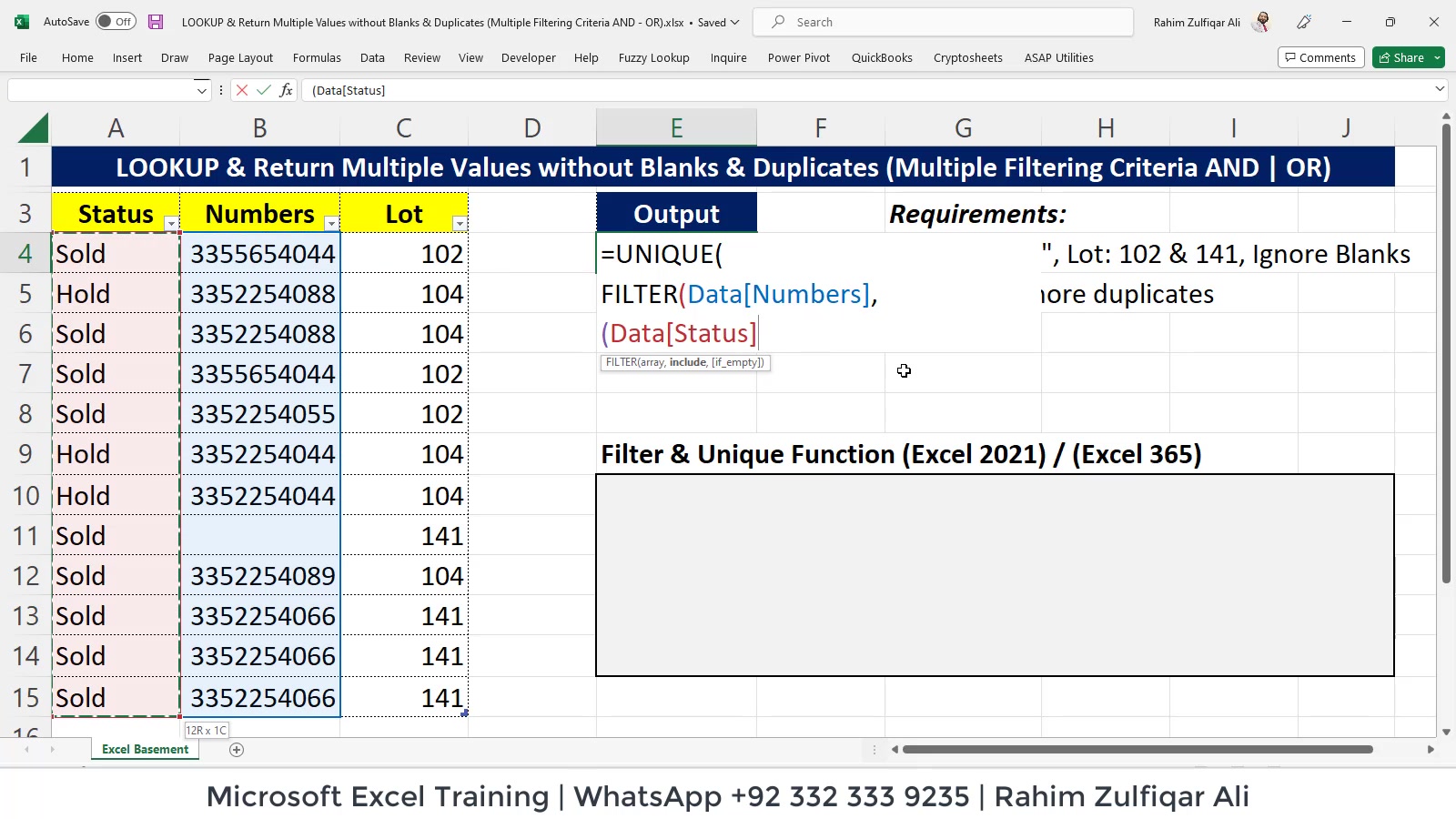The width and height of the screenshot is (1456, 819).
Task: Click the Save floppy disk icon
Action: 156,22
